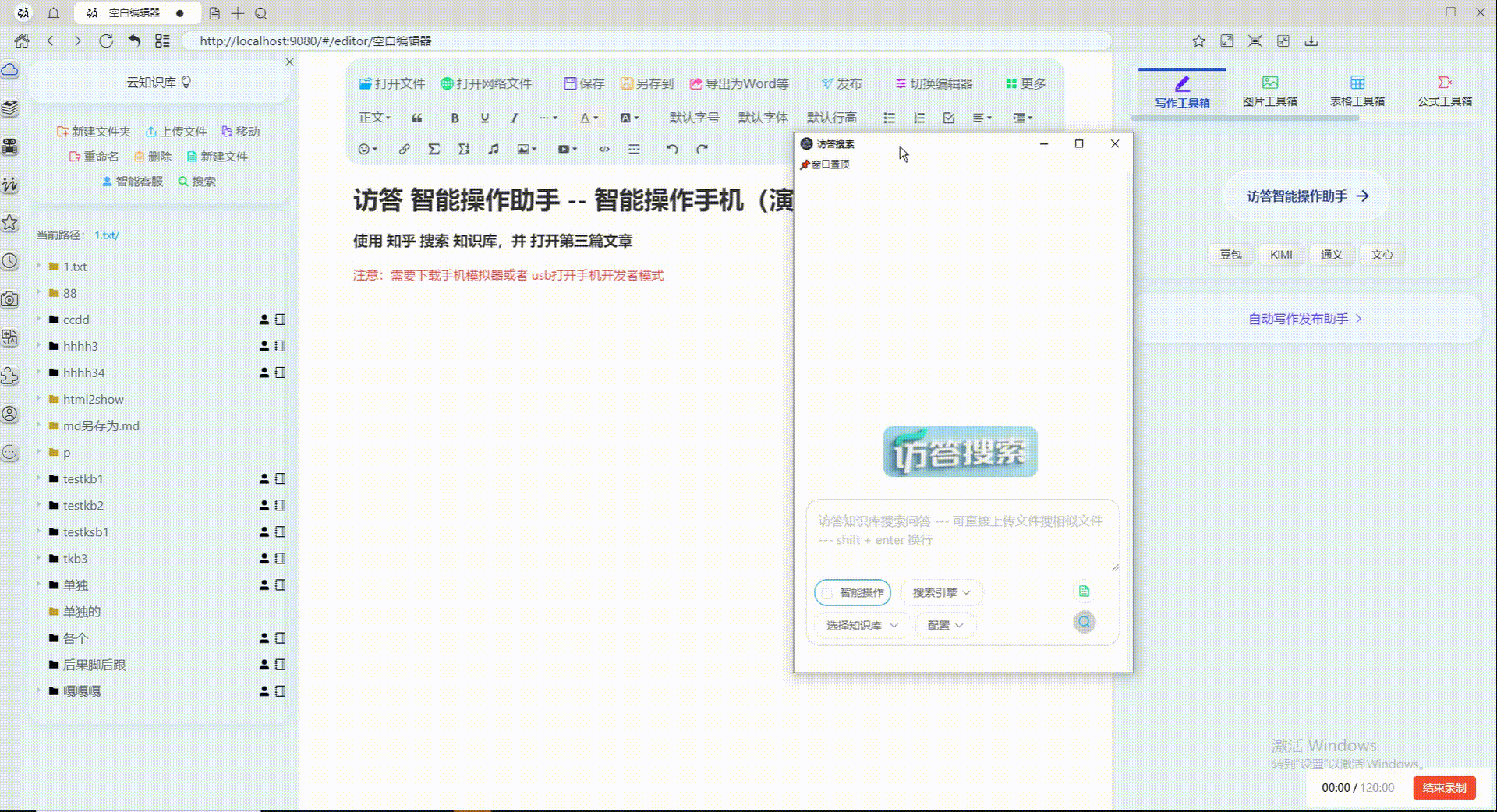
Task: Open the 搜索引擎 dropdown
Action: tap(941, 593)
